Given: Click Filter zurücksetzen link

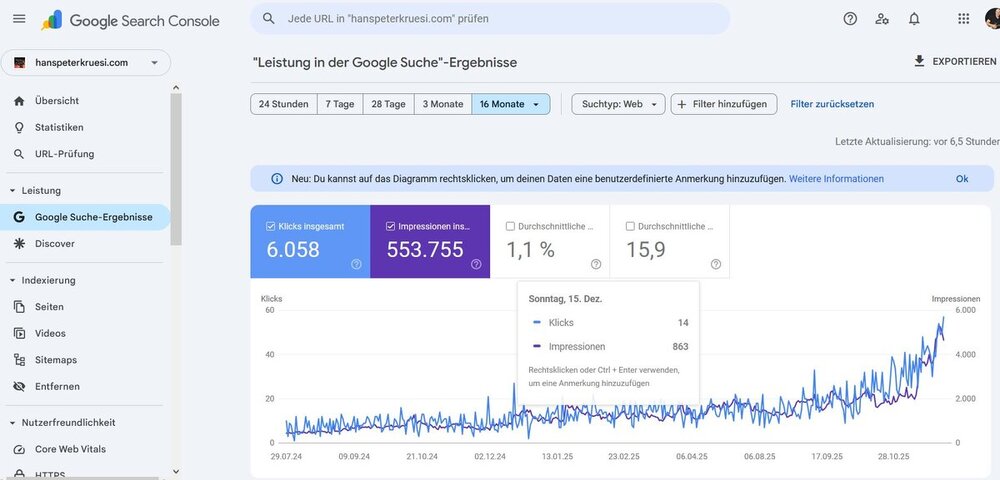Looking at the screenshot, I should (832, 104).
